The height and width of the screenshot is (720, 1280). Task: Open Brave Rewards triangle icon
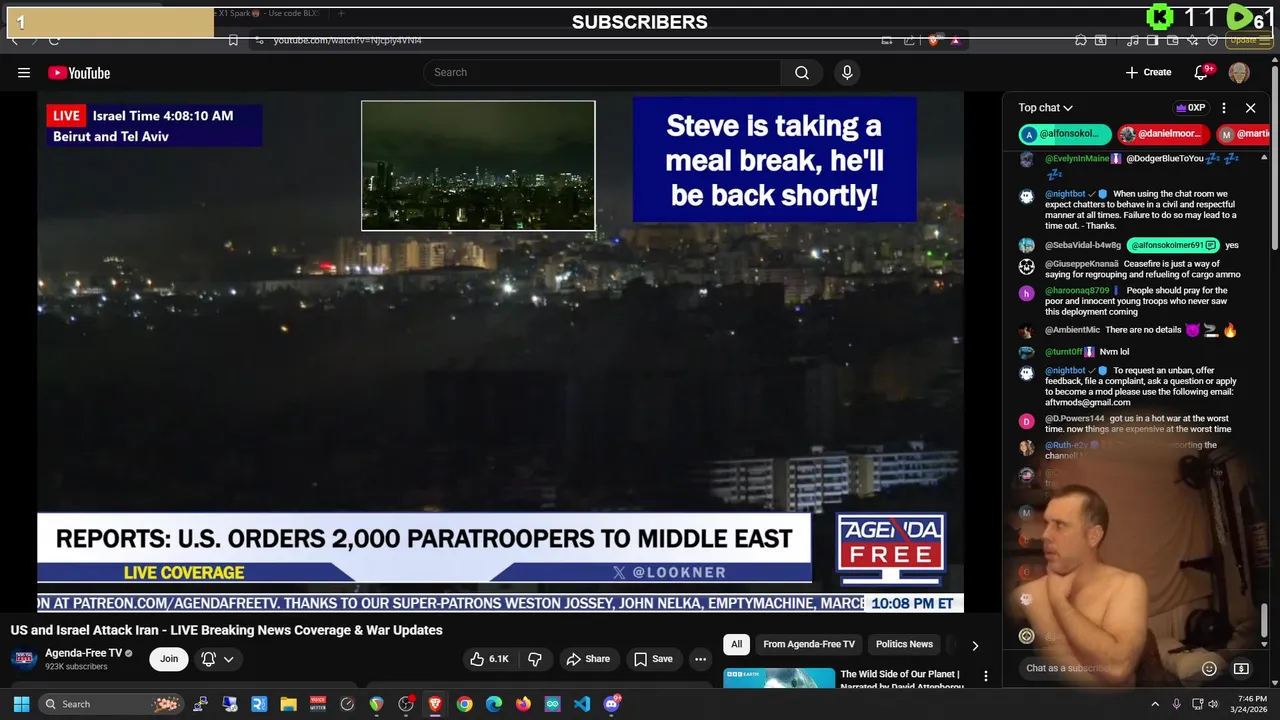[955, 40]
